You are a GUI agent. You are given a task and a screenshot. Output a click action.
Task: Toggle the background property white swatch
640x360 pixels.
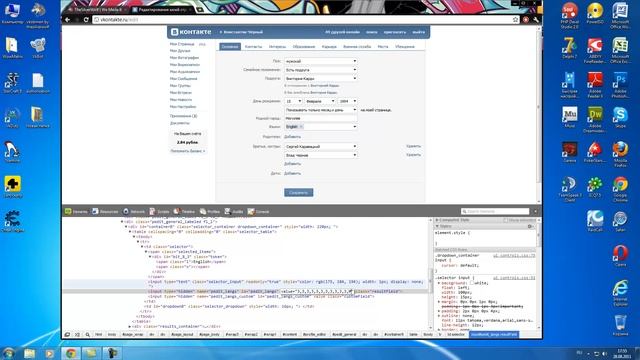click(471, 283)
